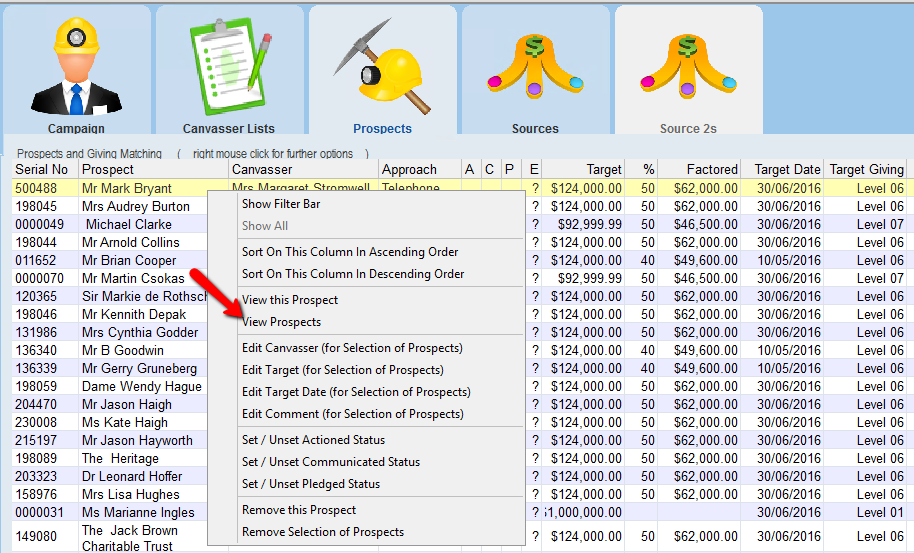Image resolution: width=914 pixels, height=553 pixels.
Task: Select prospect Mr Jason Hayworth
Action: [137, 441]
